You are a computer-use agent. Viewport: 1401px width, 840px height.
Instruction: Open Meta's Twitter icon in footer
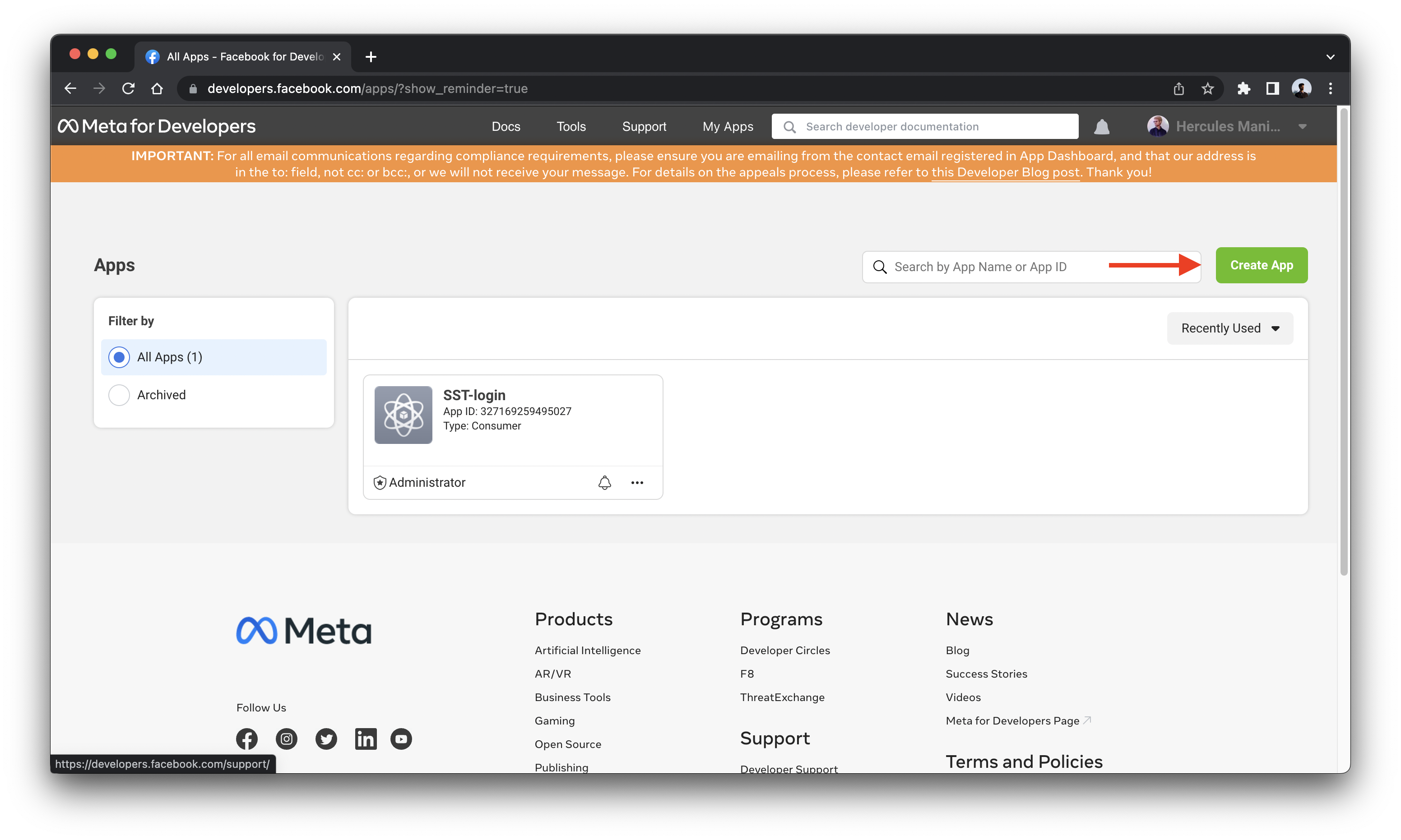click(326, 738)
